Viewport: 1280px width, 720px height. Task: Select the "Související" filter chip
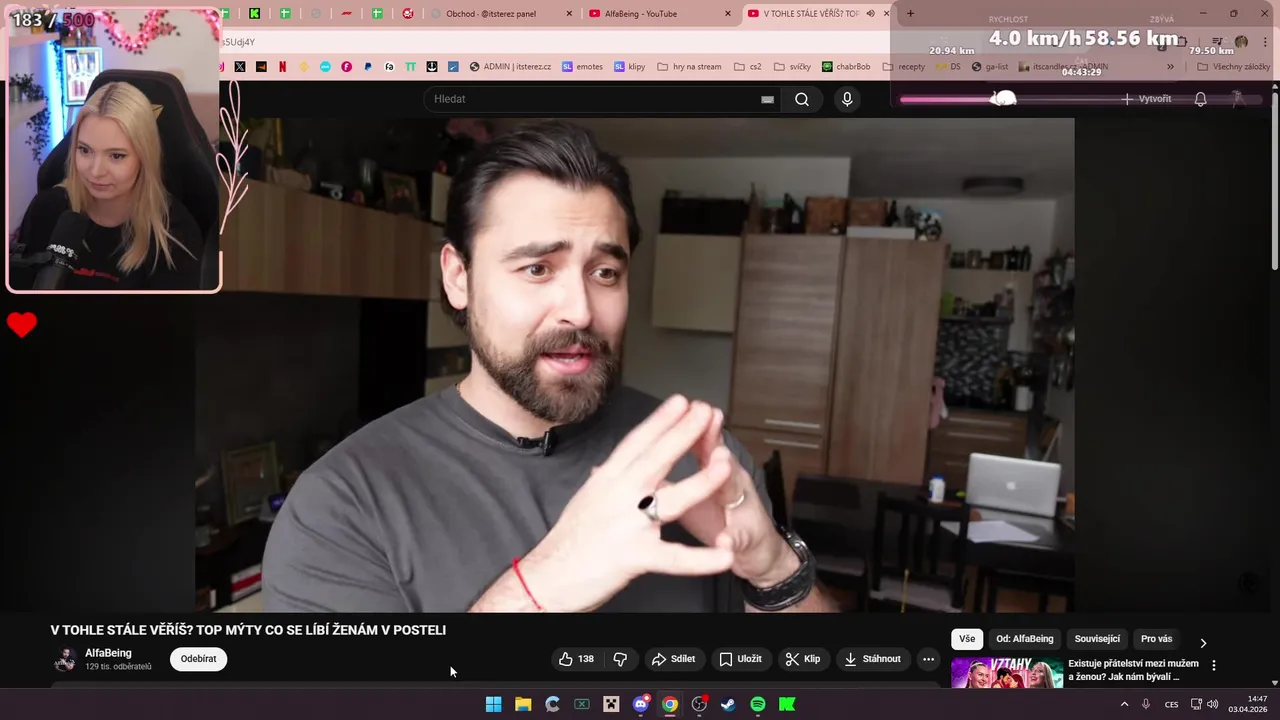1097,639
